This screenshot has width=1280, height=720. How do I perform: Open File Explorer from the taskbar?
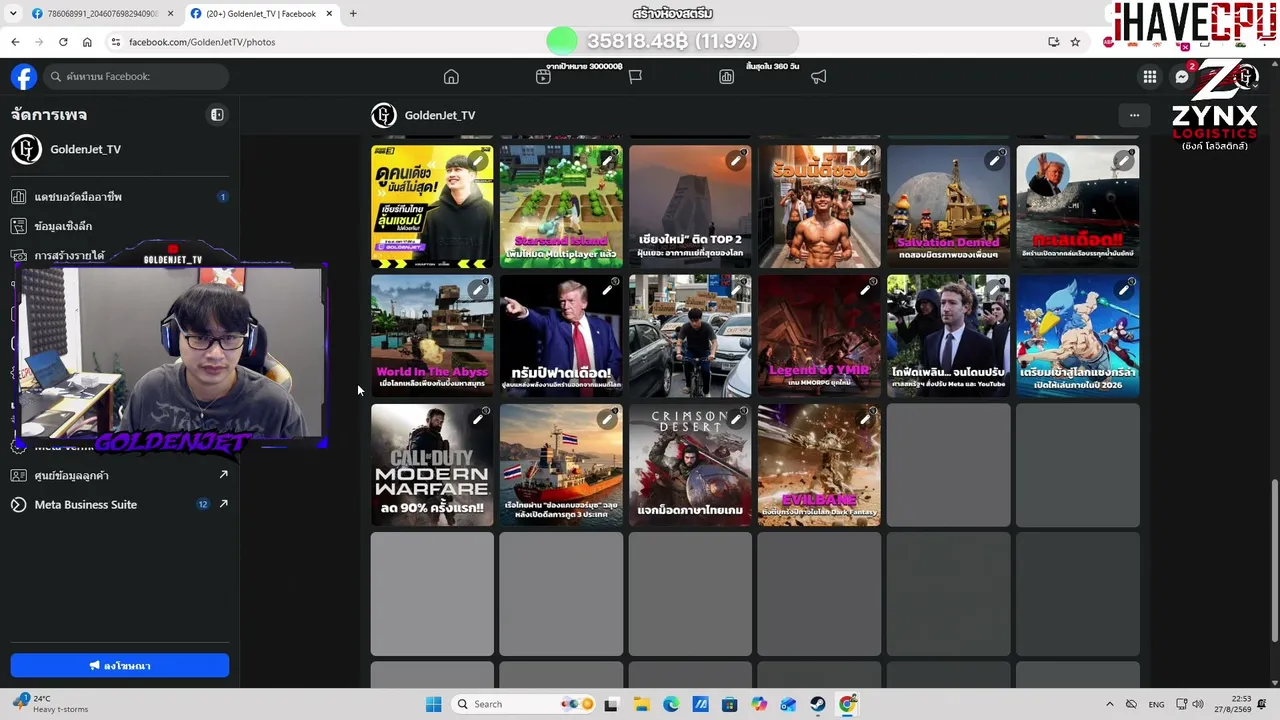pyautogui.click(x=641, y=704)
